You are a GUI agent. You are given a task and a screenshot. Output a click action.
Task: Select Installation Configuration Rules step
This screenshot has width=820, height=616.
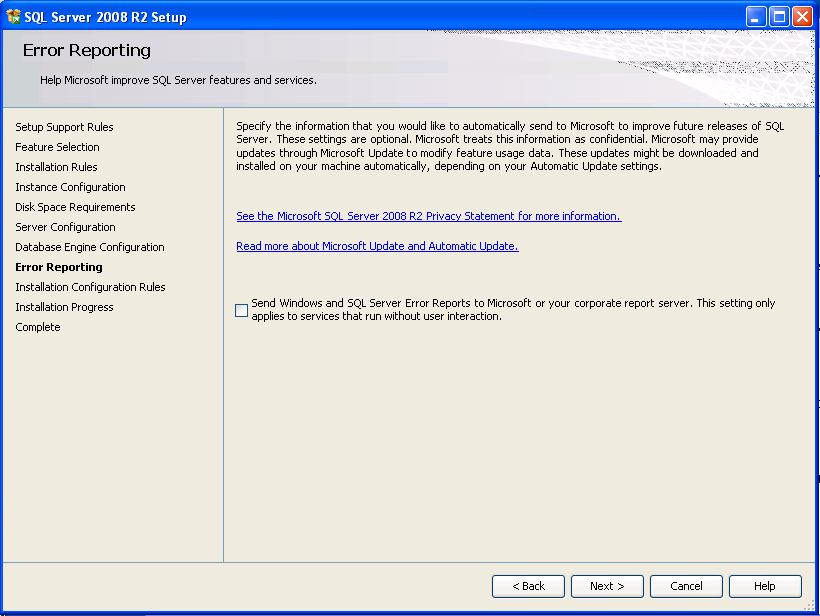[x=90, y=287]
